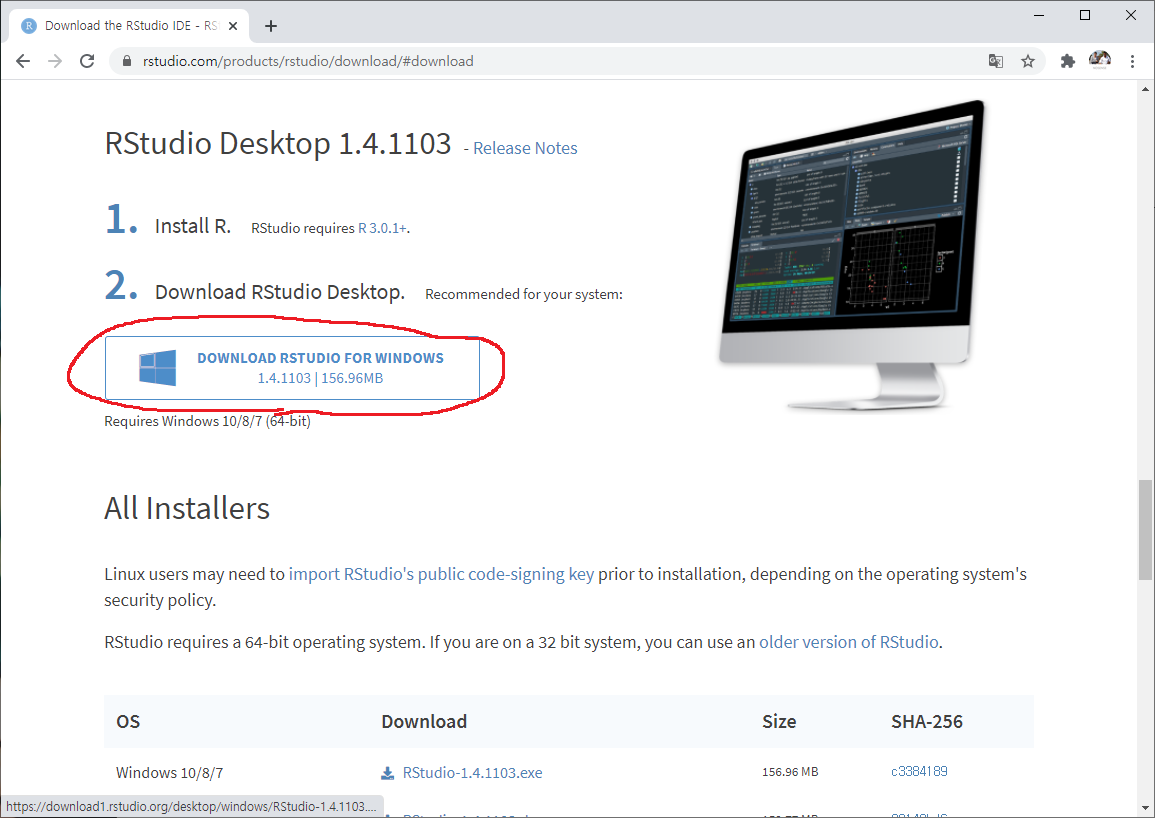Click the SHA-256 column header
The height and width of the screenshot is (818, 1155).
coord(927,721)
